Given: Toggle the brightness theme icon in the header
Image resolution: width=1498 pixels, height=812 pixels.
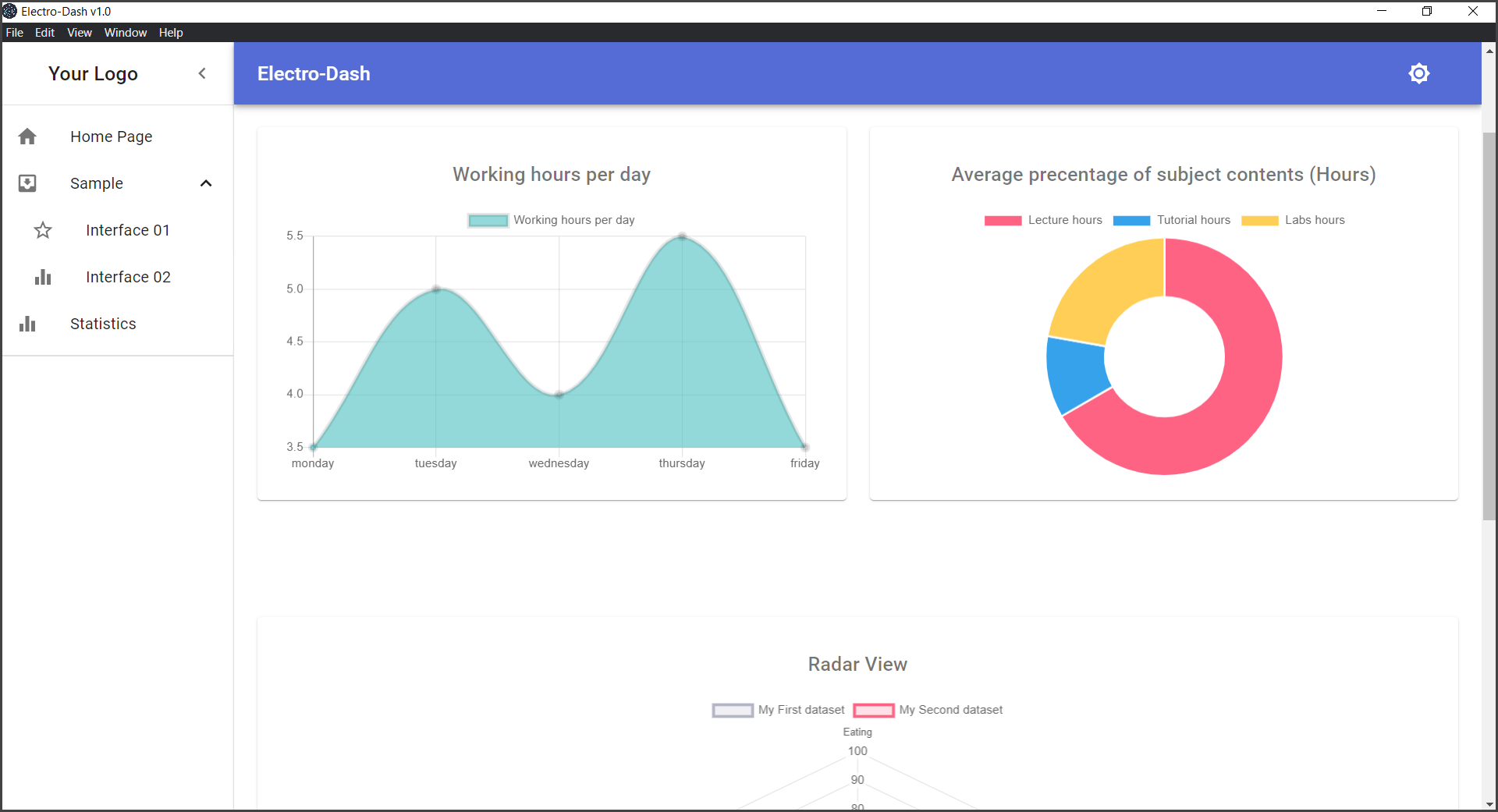Looking at the screenshot, I should (1419, 73).
